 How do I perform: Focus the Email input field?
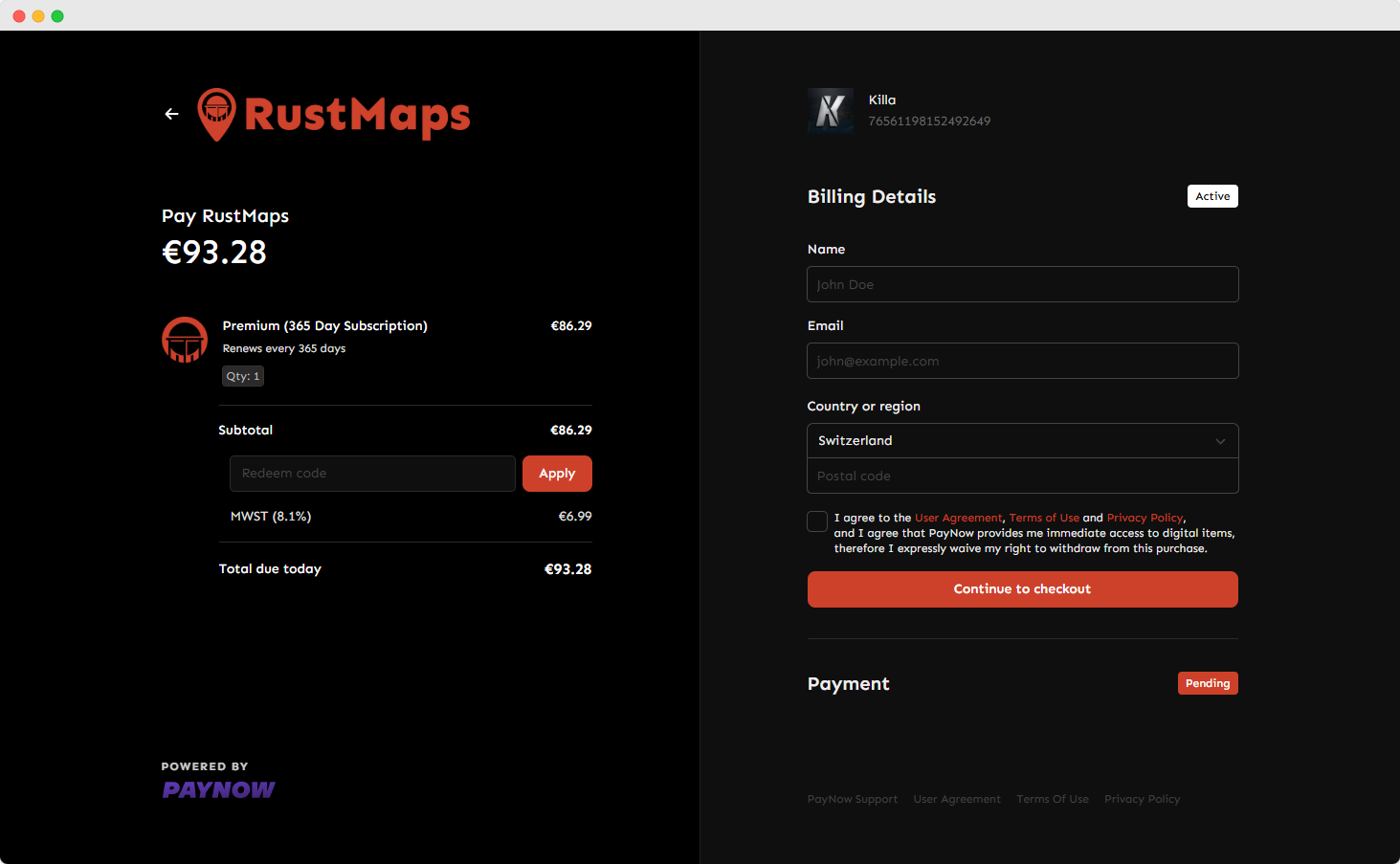pyautogui.click(x=1023, y=361)
